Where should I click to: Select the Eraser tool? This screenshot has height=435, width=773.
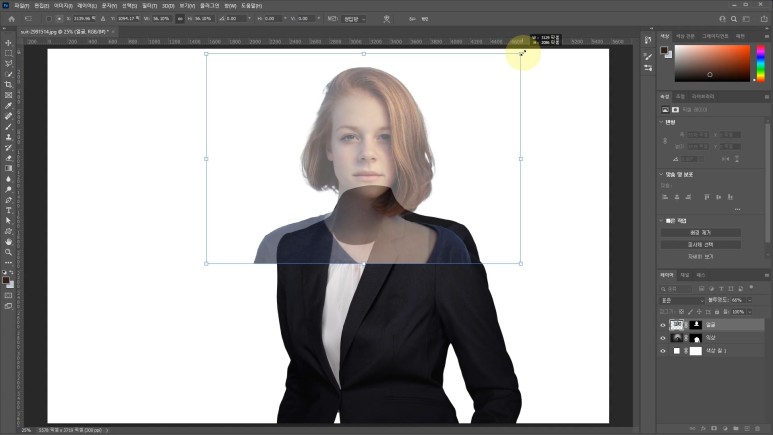[x=8, y=158]
